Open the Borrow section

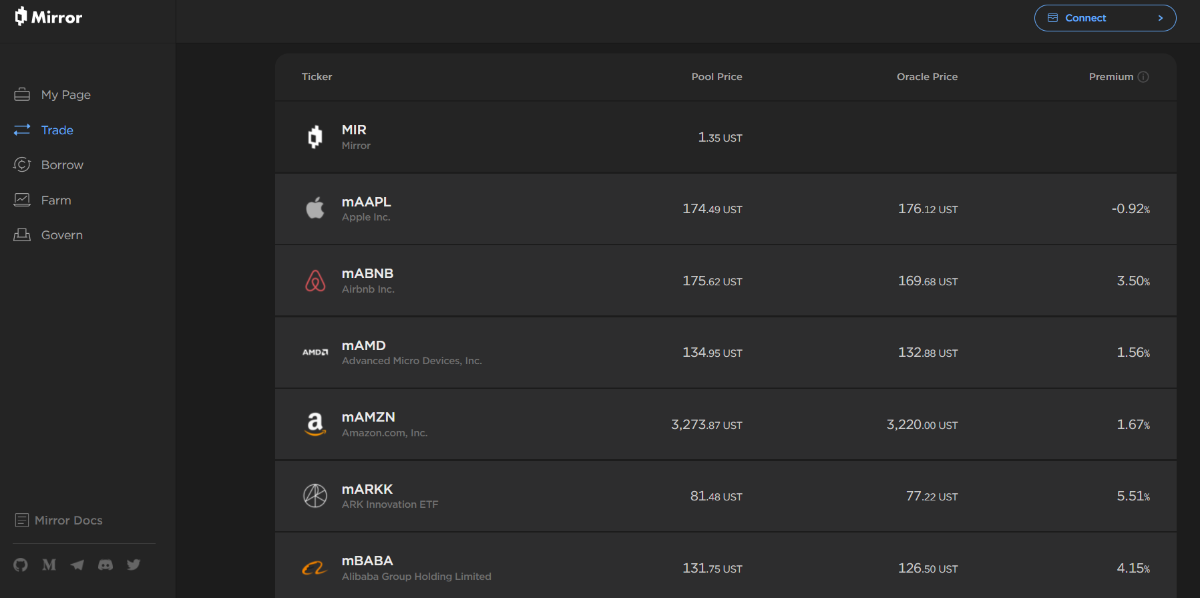coord(62,165)
